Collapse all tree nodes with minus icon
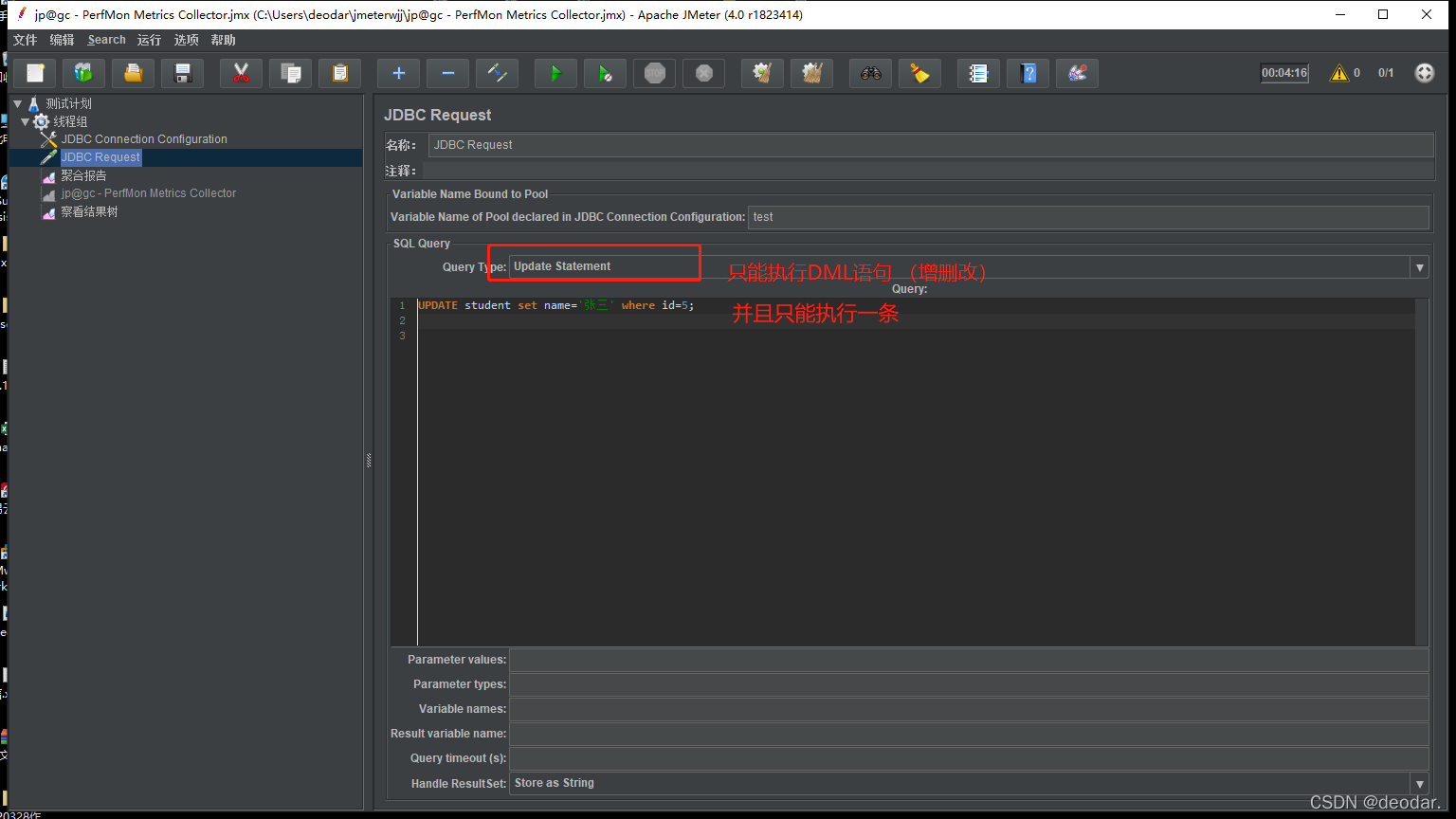Screen dimensions: 1456x819 pos(447,73)
